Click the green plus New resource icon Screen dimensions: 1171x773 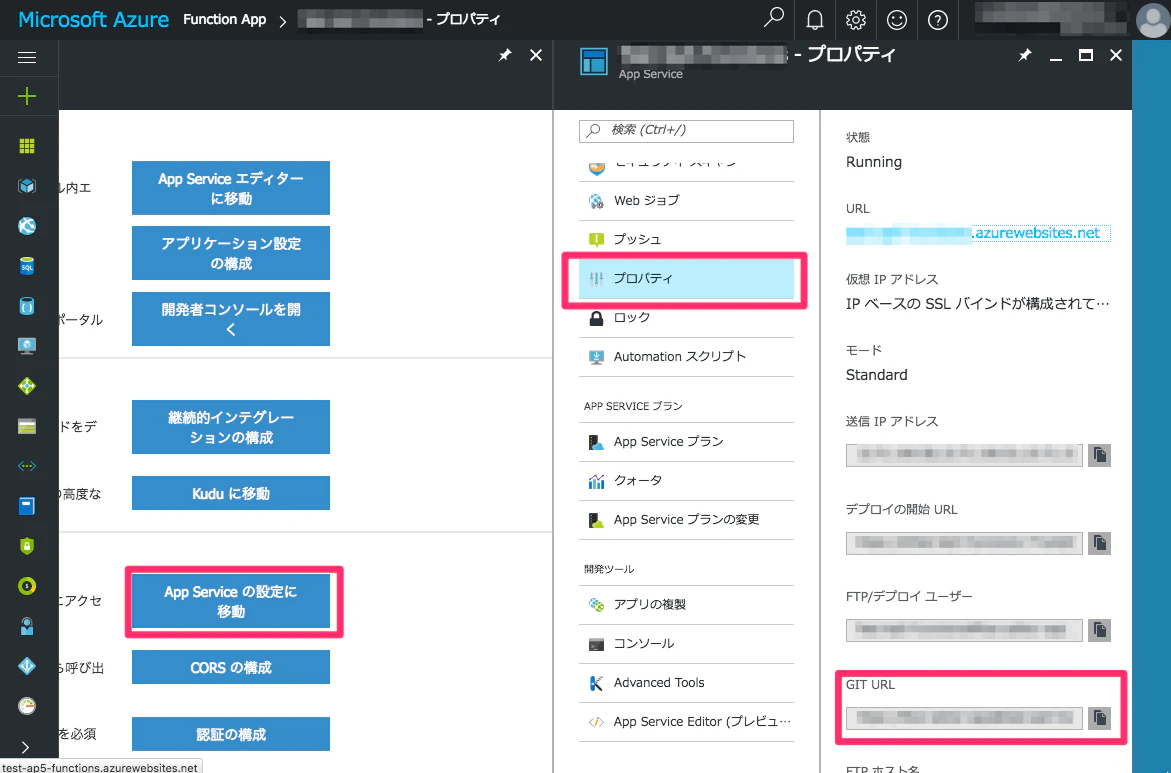27,96
